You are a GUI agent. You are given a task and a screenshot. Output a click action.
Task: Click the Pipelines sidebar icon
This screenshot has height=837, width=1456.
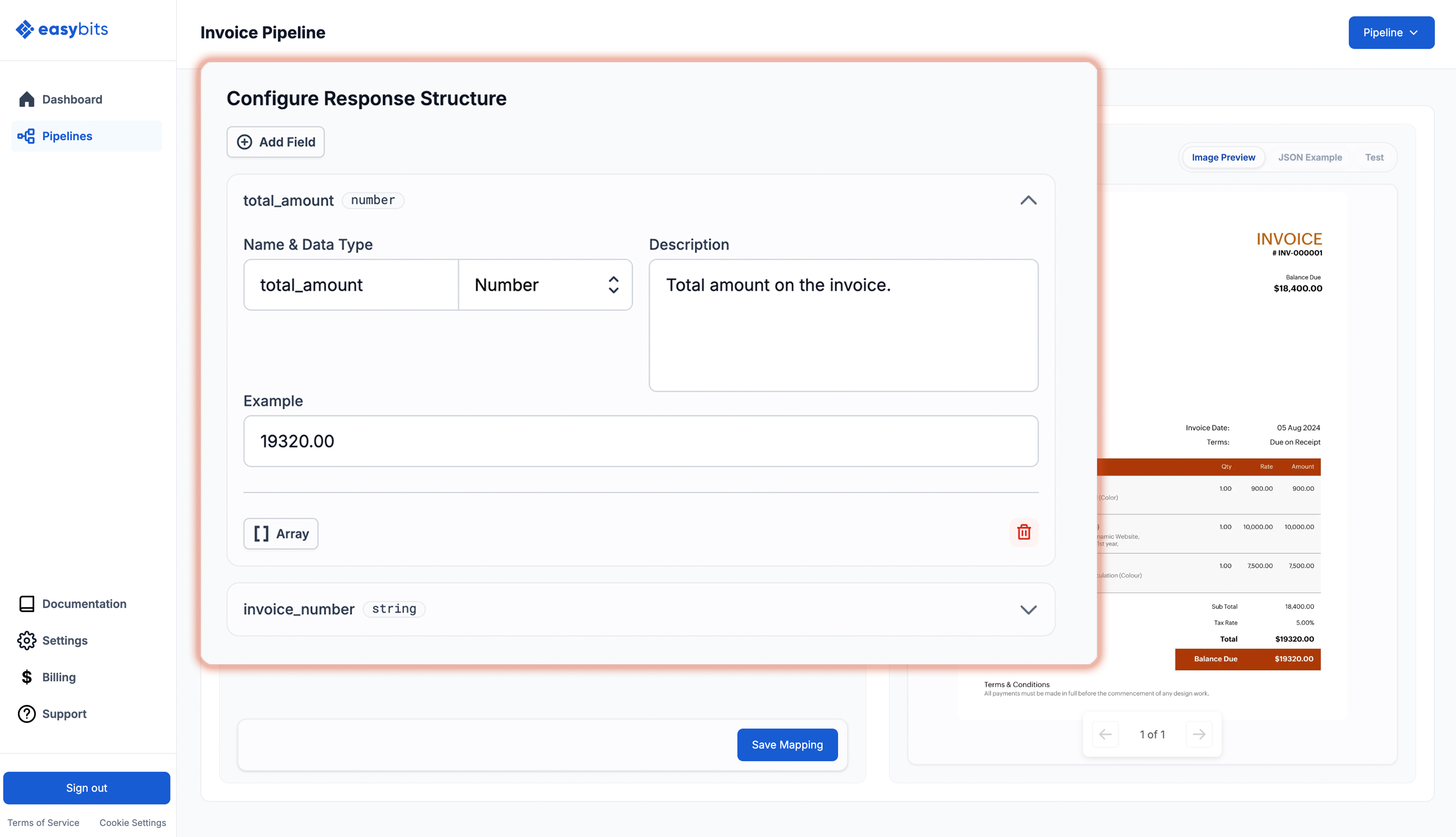click(26, 136)
